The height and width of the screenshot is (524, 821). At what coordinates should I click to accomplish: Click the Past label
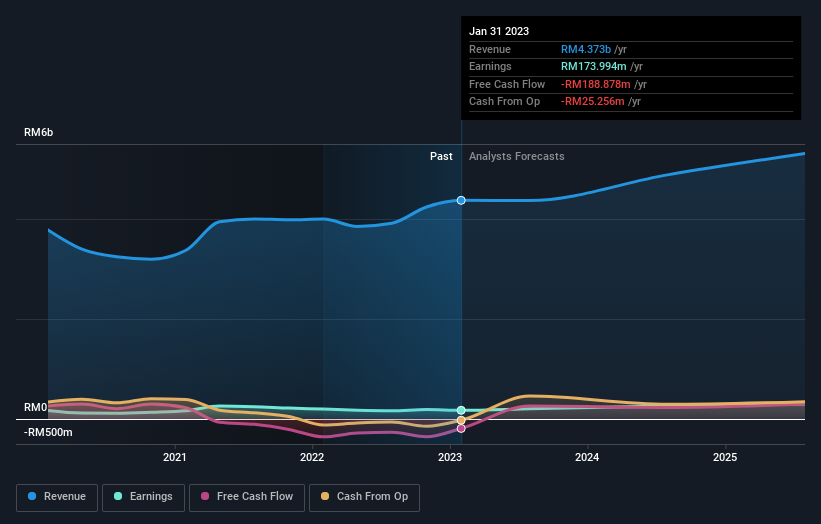pyautogui.click(x=441, y=156)
